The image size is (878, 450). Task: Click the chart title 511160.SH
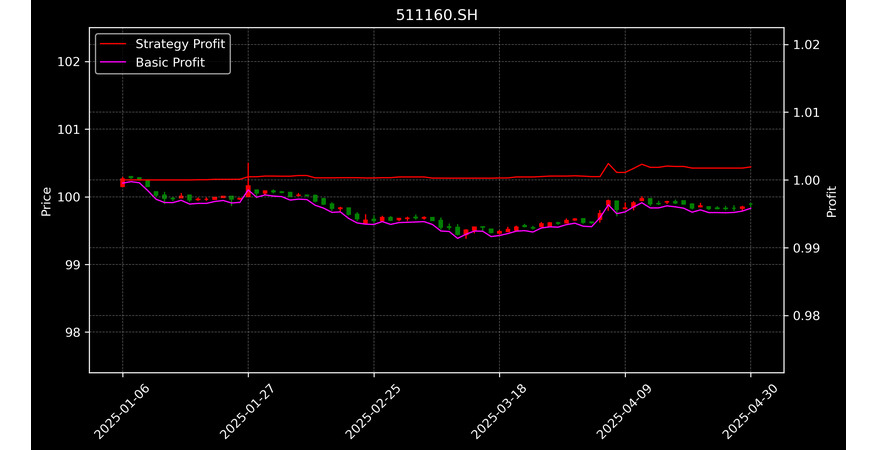[x=437, y=15]
